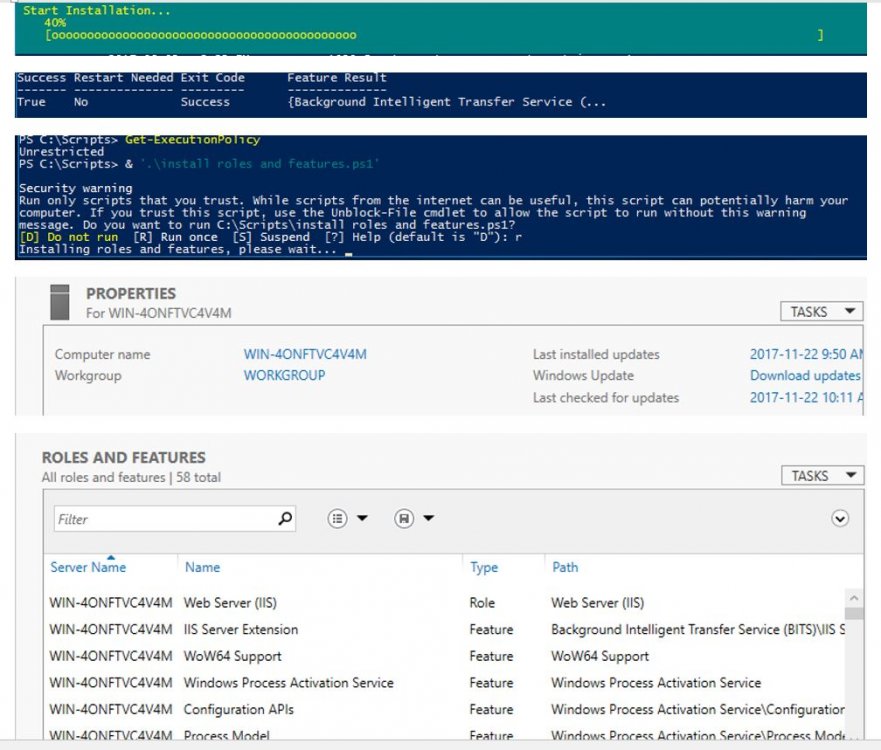Image resolution: width=881 pixels, height=750 pixels.
Task: Select the Configuration APIs row name
Action: pos(239,710)
